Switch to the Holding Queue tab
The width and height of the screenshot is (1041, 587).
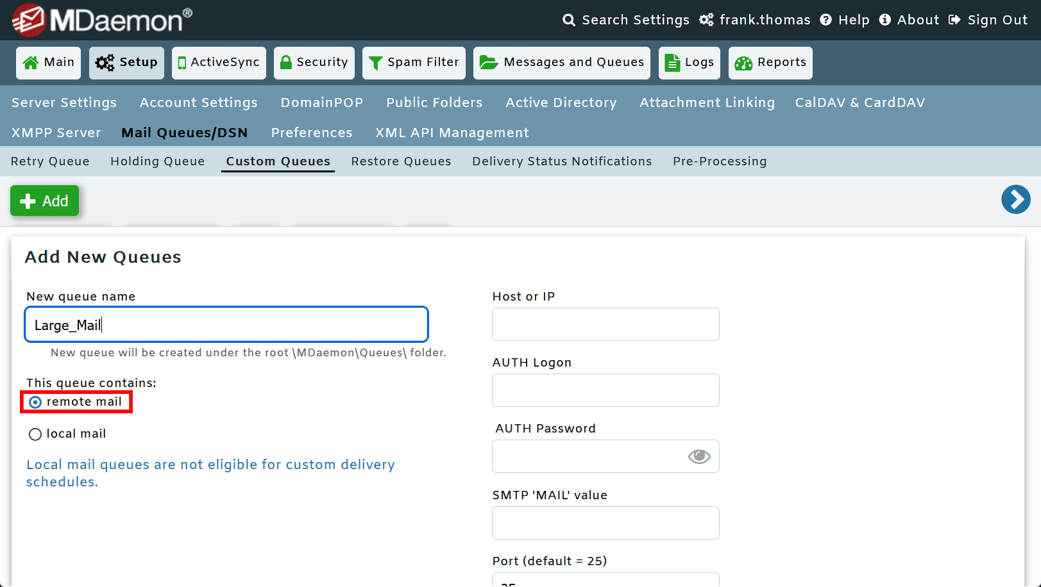coord(157,161)
